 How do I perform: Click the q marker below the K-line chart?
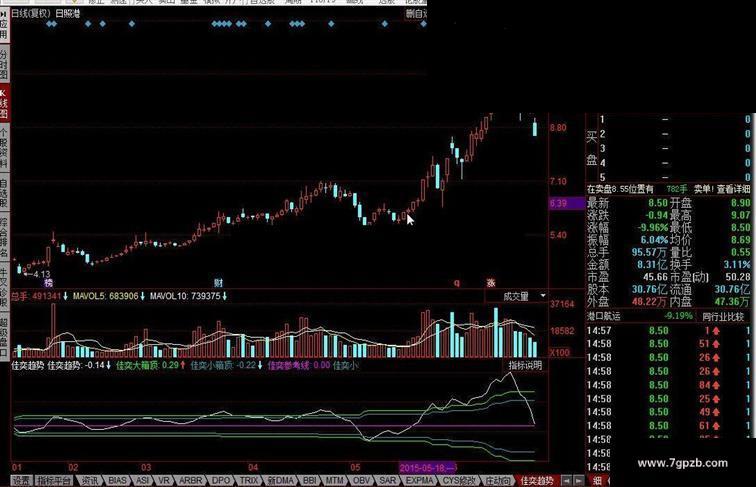point(457,283)
